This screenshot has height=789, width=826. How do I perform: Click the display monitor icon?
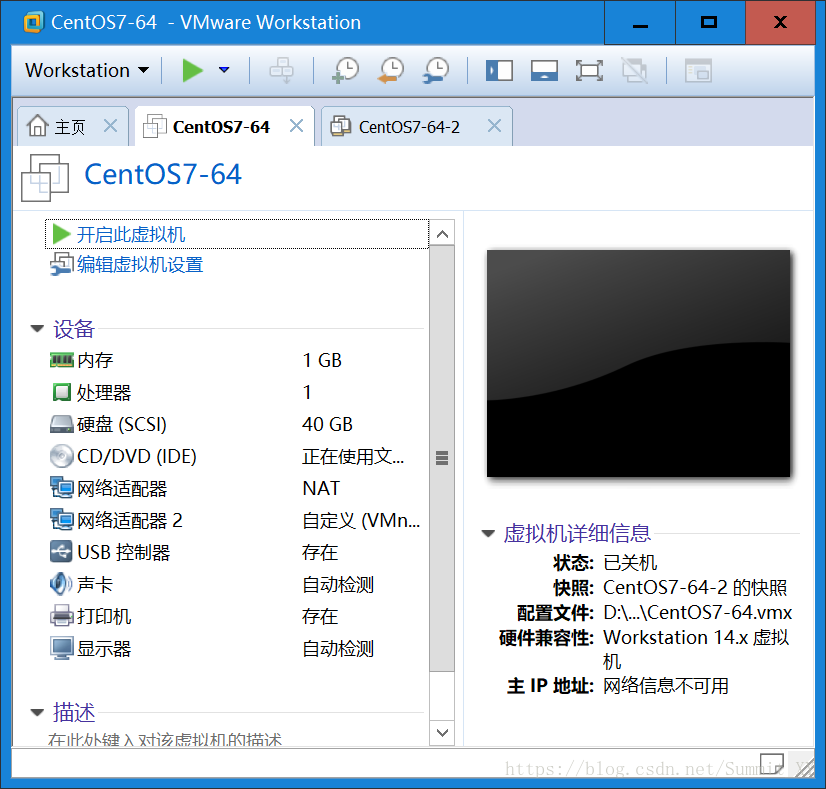62,648
